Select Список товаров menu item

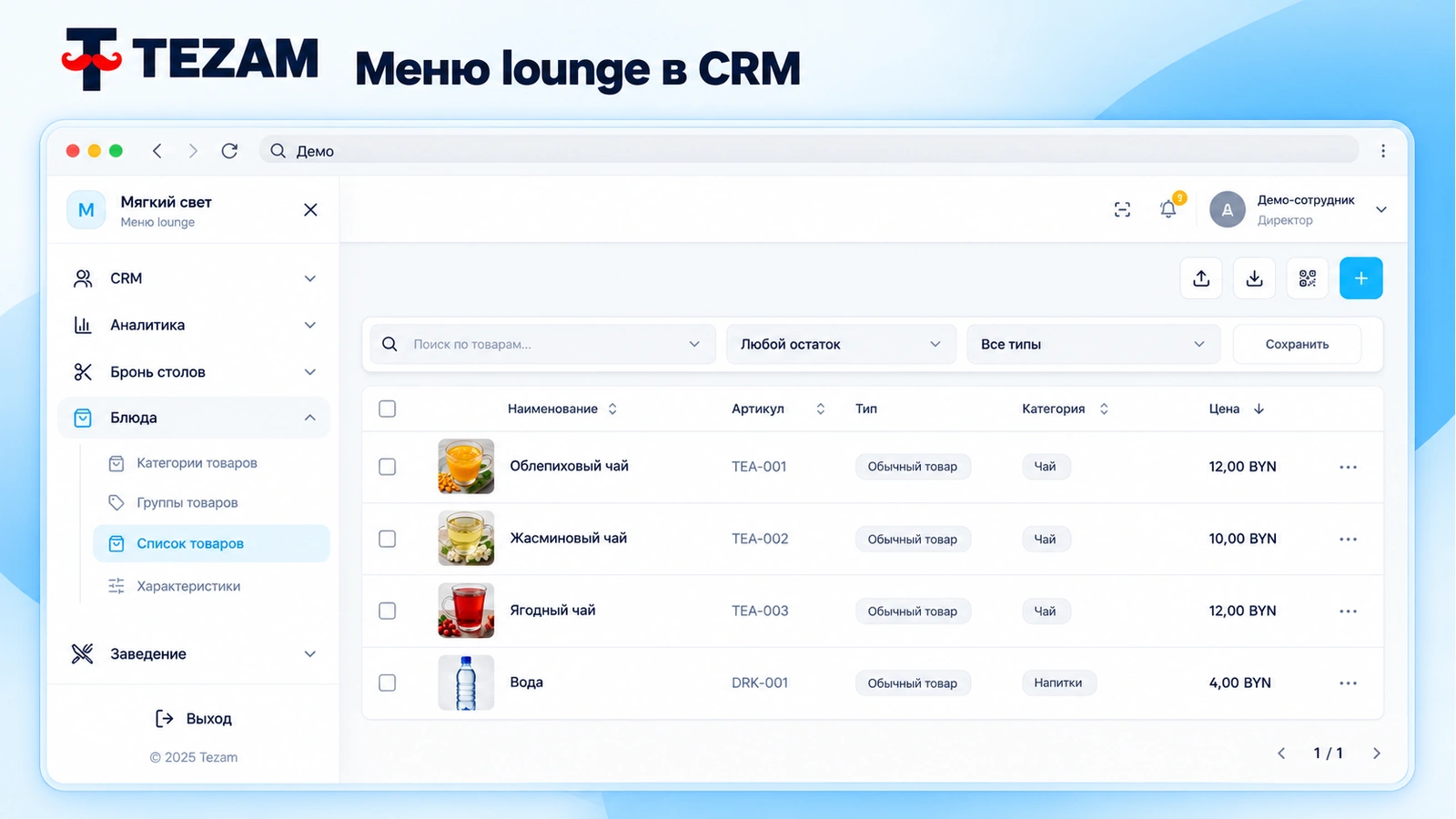(211, 543)
